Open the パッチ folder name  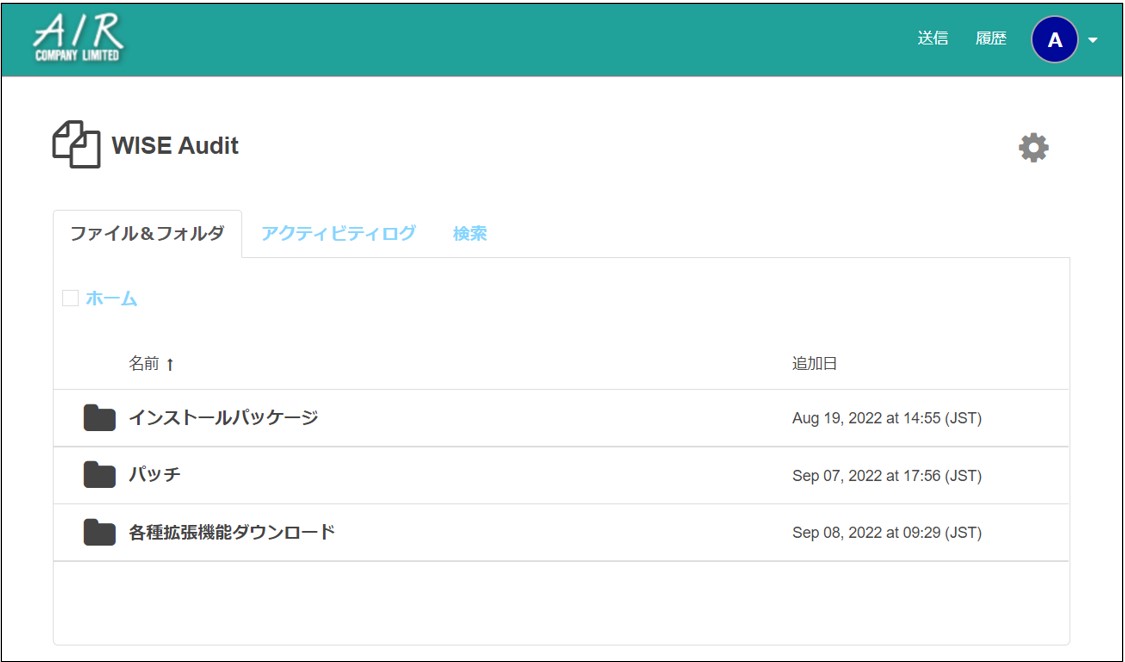(154, 475)
